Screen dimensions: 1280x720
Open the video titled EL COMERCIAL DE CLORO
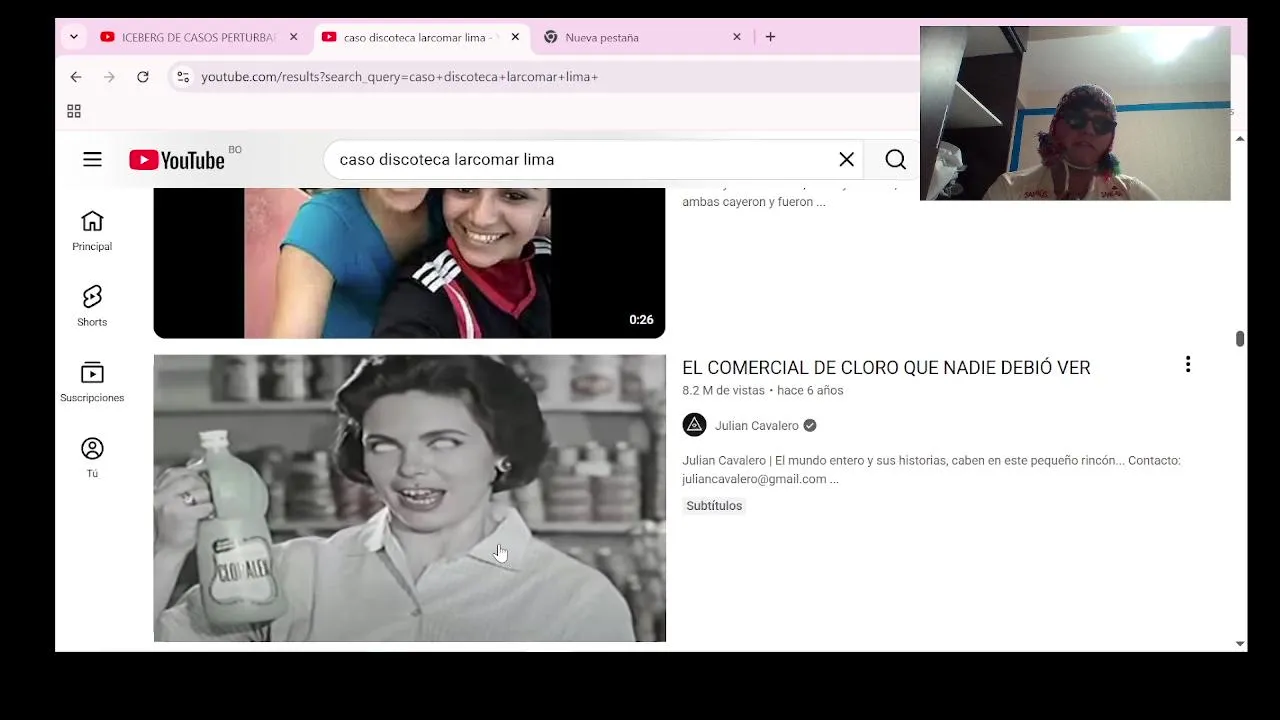point(886,368)
